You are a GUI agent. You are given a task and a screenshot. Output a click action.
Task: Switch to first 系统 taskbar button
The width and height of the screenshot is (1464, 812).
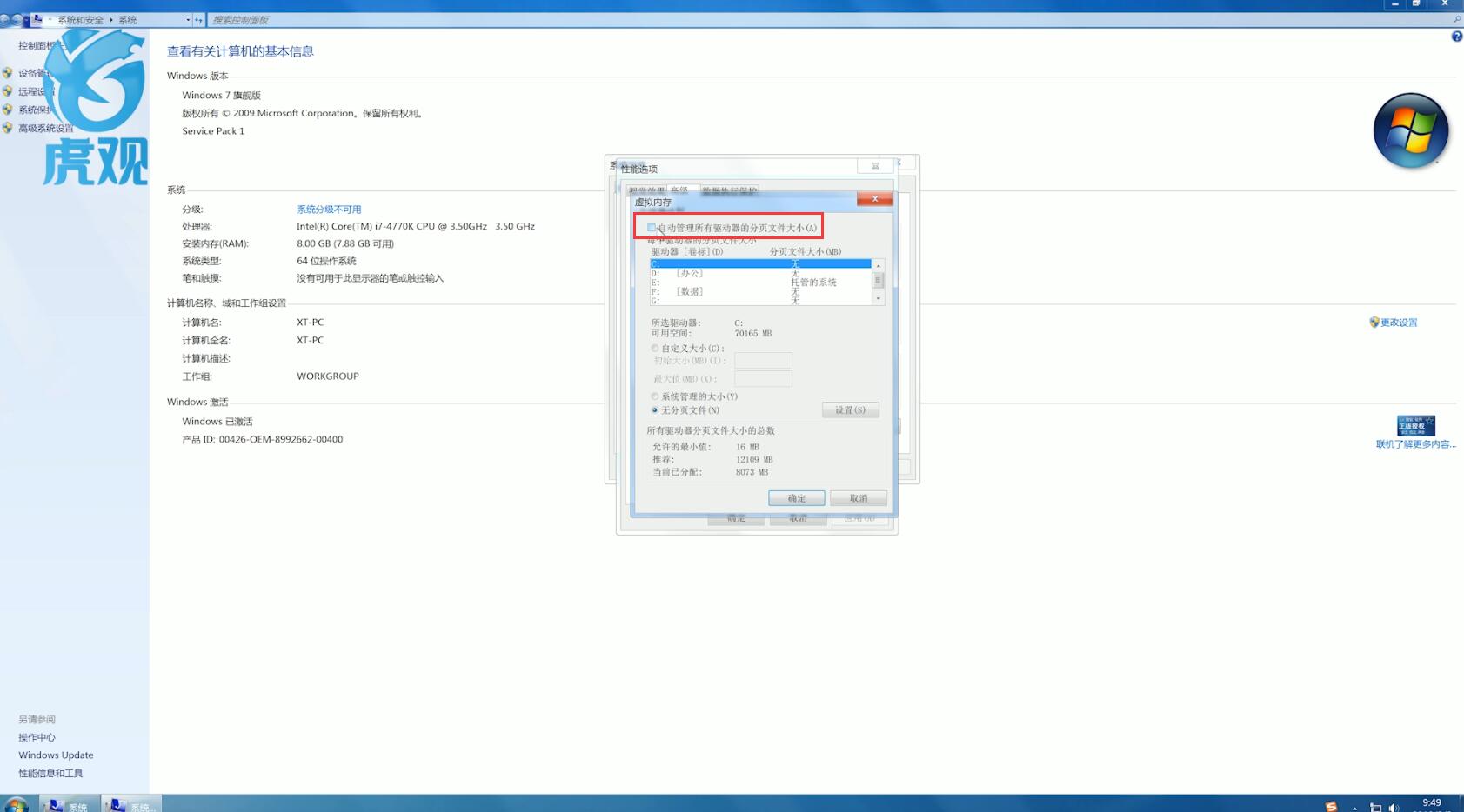click(68, 805)
